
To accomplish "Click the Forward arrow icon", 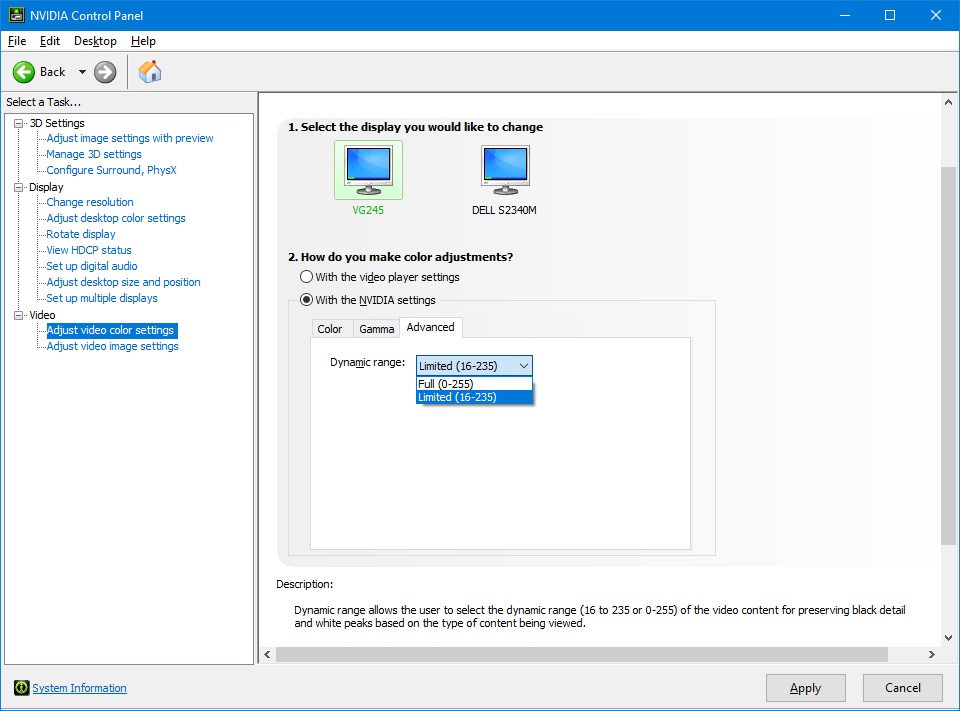I will (105, 72).
